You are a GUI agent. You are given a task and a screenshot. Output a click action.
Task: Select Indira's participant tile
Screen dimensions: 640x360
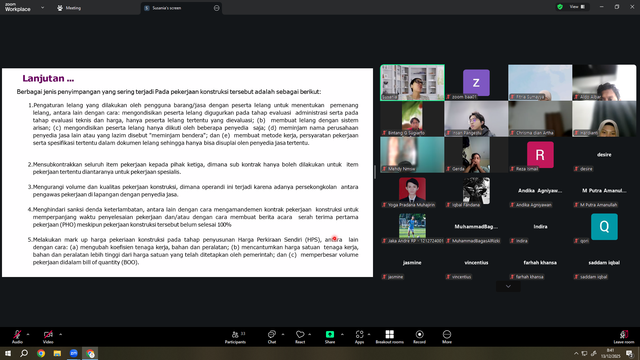tap(540, 227)
